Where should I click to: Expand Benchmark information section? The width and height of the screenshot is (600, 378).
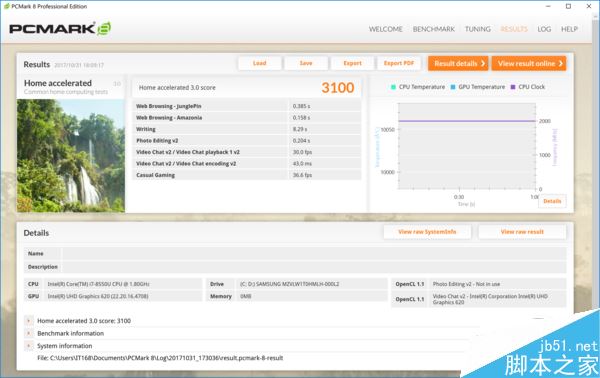(29, 333)
